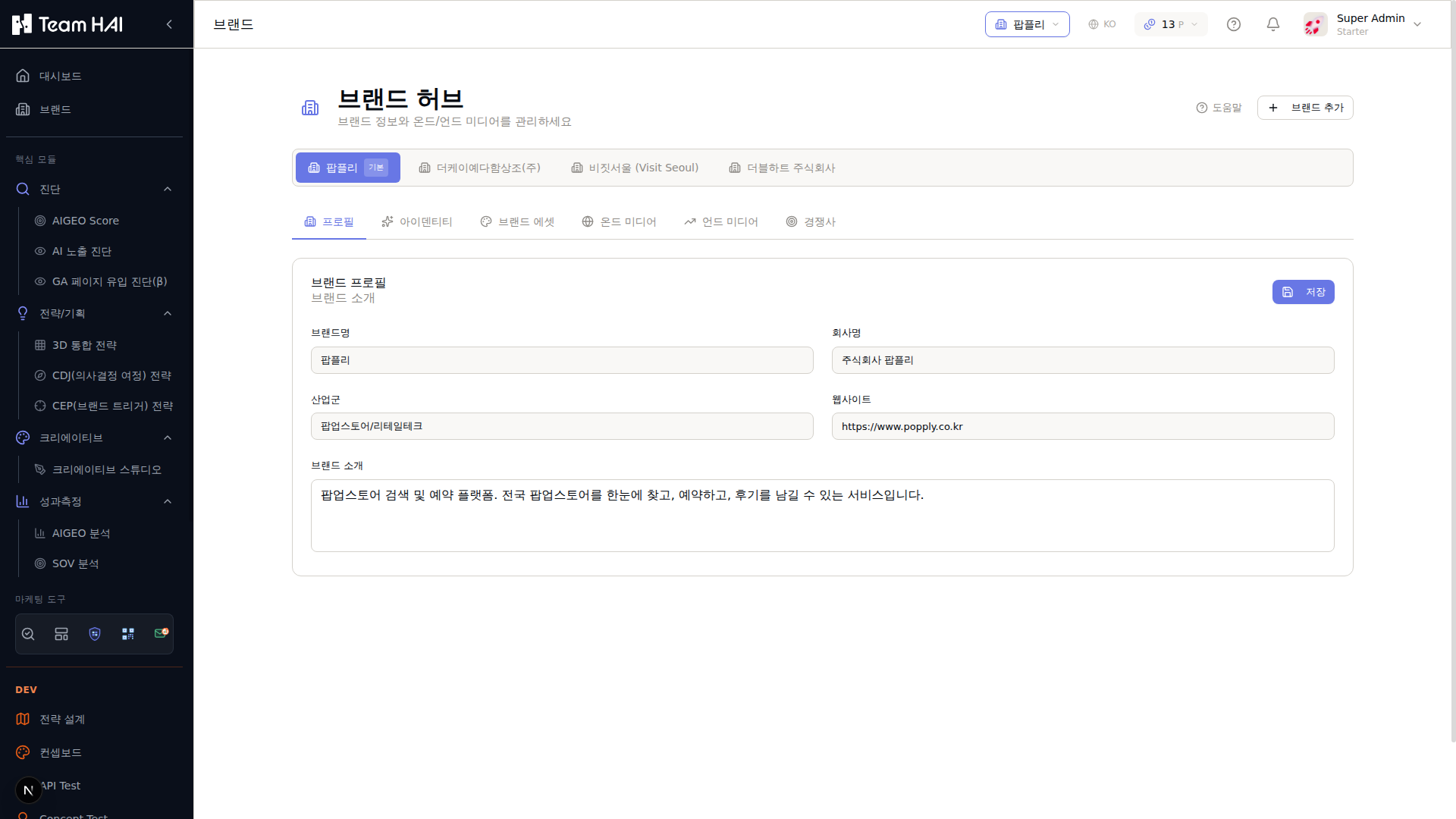Click the Super Admin avatar image
The width and height of the screenshot is (1456, 819).
coord(1315,24)
